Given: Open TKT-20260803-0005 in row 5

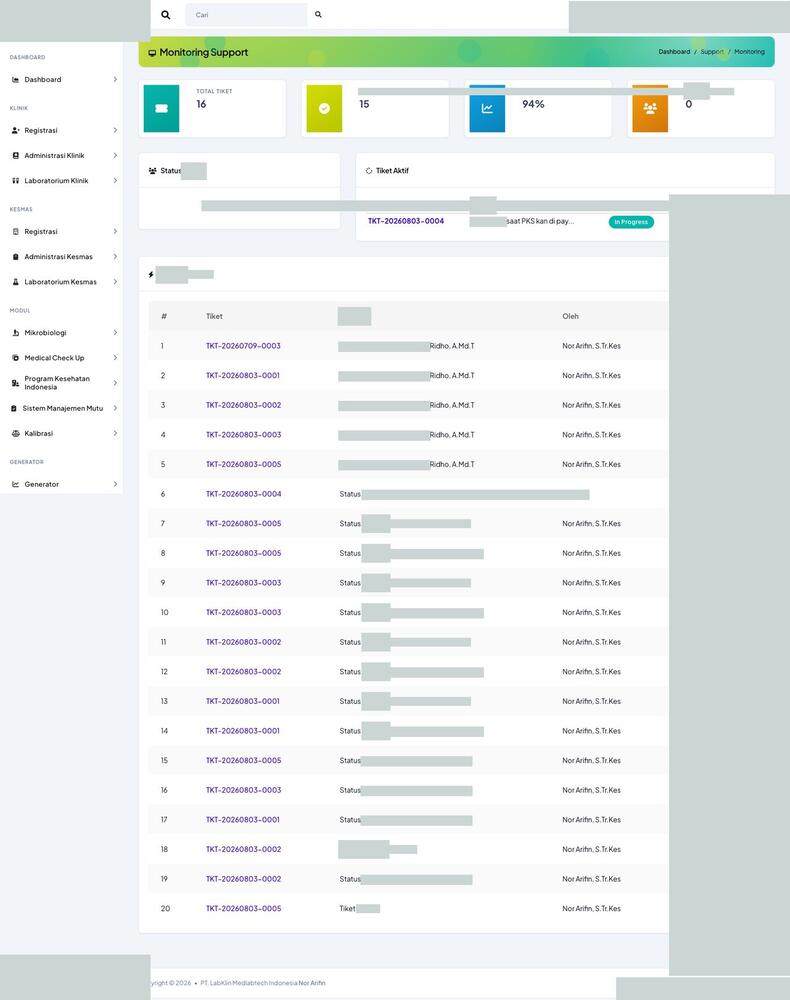Looking at the screenshot, I should tap(243, 465).
